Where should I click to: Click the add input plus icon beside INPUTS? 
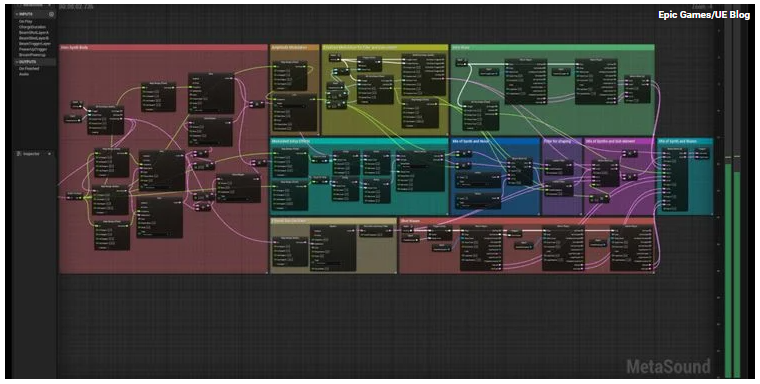coord(51,15)
